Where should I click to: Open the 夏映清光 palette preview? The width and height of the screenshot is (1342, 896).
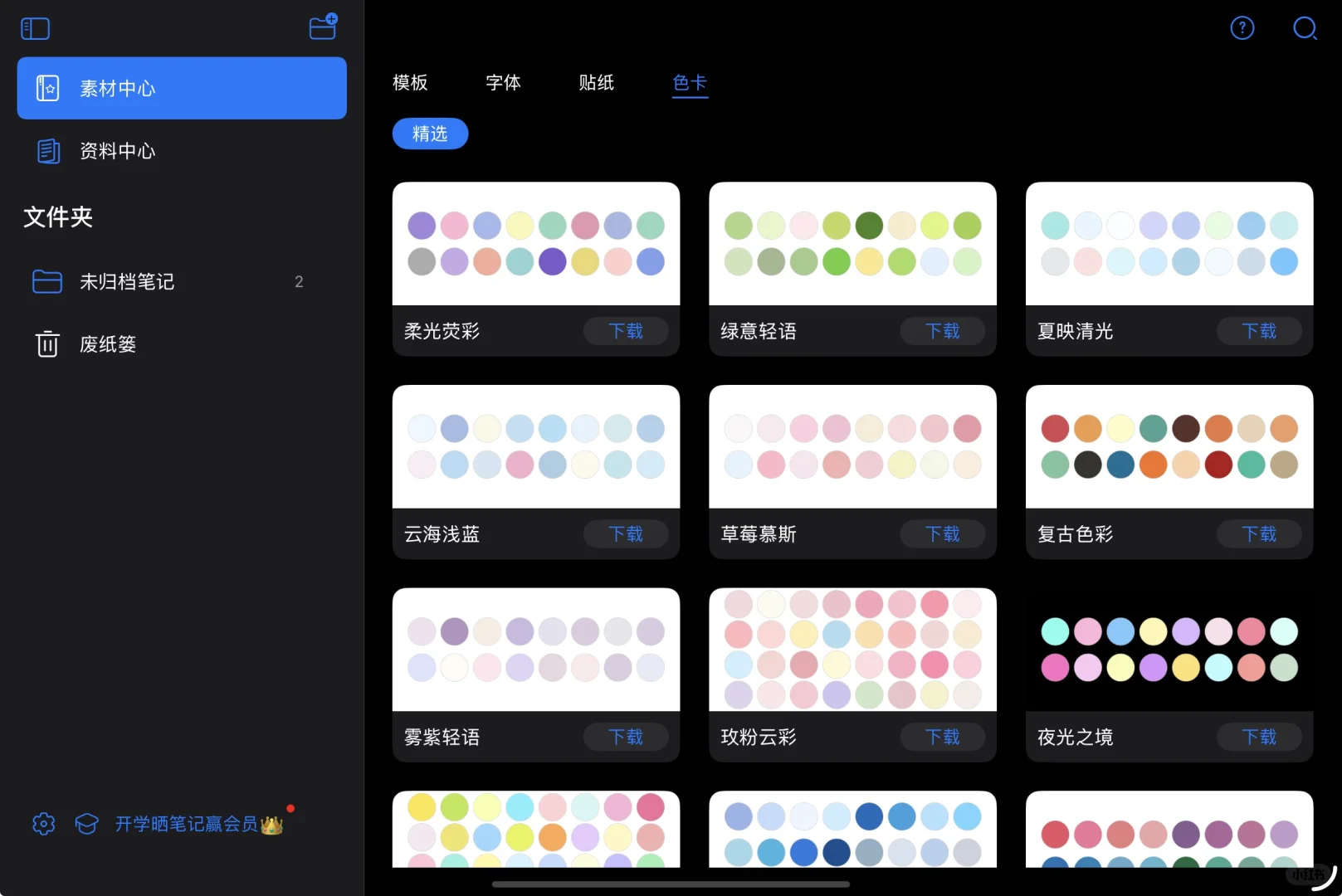click(1169, 244)
